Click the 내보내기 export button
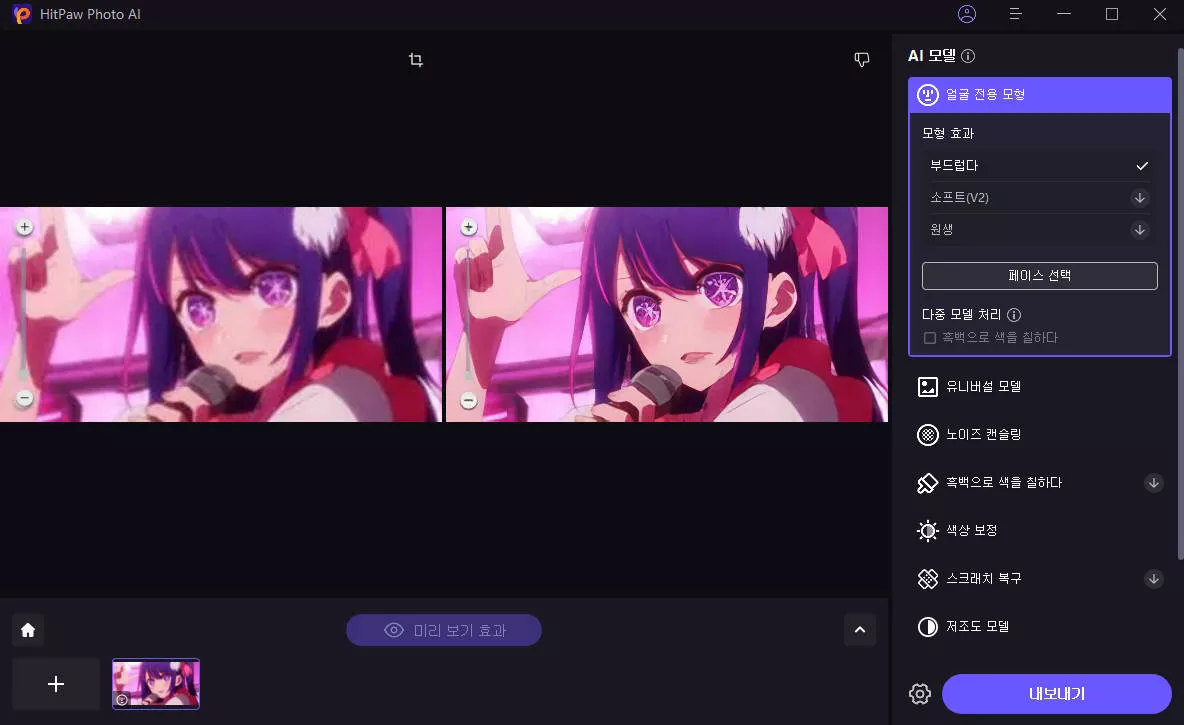The height and width of the screenshot is (725, 1184). point(1056,694)
